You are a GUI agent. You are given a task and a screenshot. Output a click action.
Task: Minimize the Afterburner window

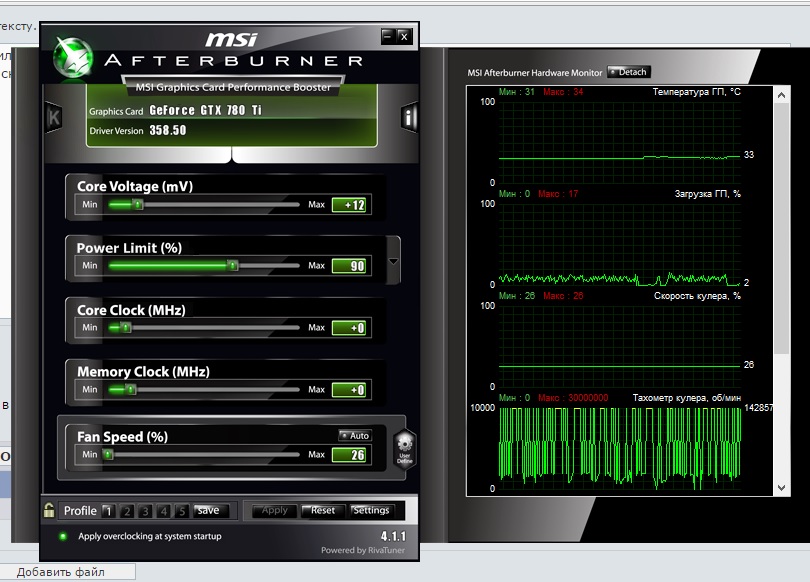click(387, 36)
